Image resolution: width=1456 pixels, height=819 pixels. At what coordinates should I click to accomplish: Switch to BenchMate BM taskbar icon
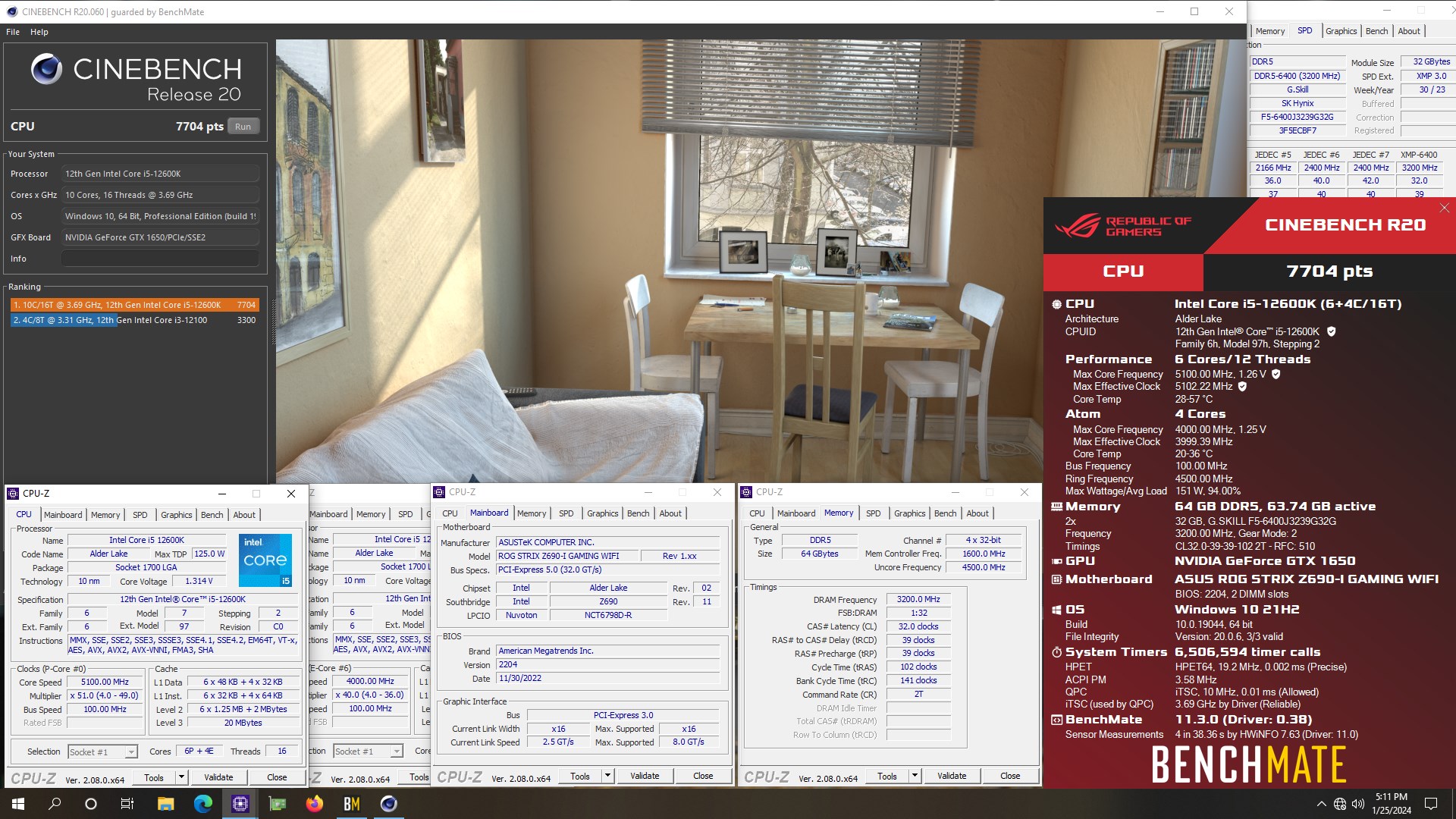[x=351, y=804]
